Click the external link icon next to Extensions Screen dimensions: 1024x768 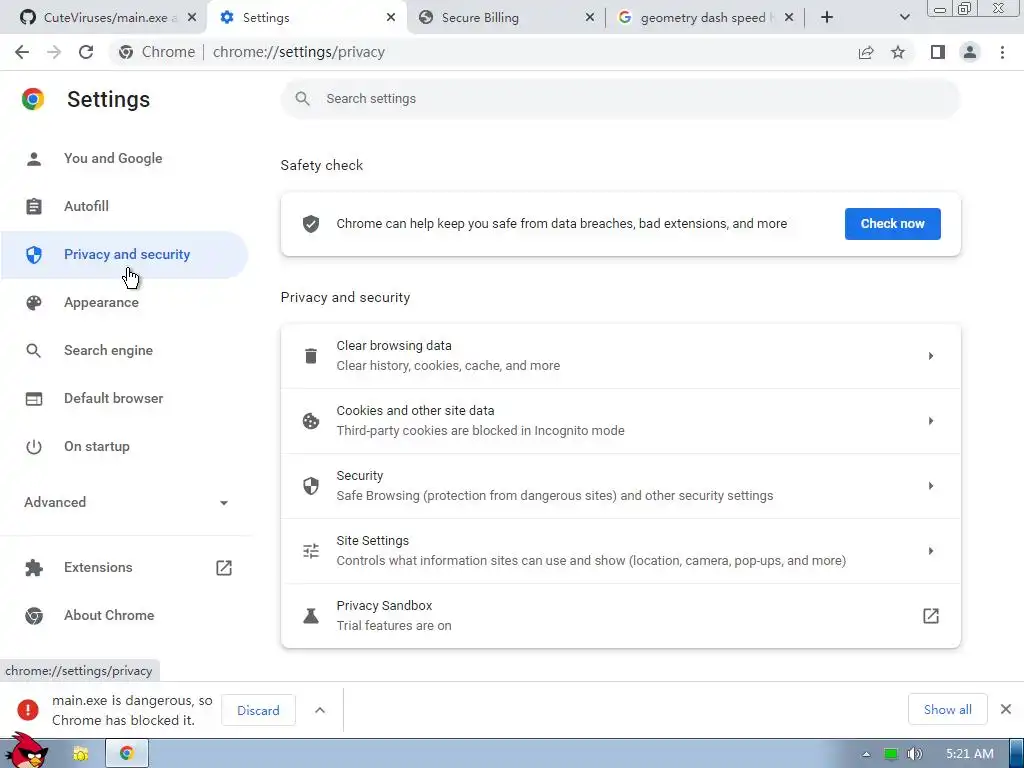(224, 568)
